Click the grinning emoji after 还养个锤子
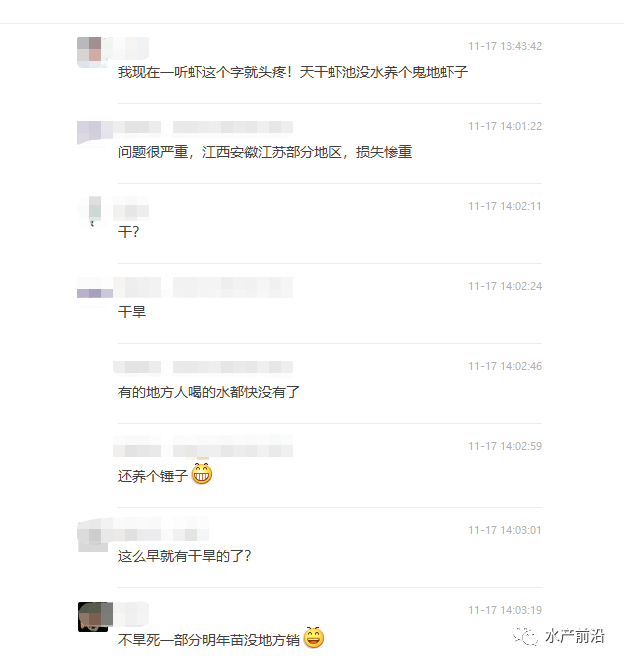624x663 pixels. coord(202,474)
